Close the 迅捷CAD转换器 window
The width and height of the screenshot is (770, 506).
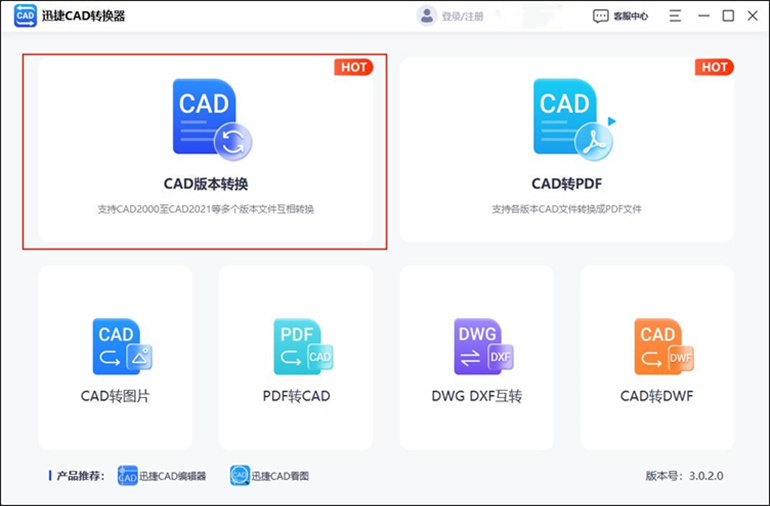pyautogui.click(x=752, y=16)
